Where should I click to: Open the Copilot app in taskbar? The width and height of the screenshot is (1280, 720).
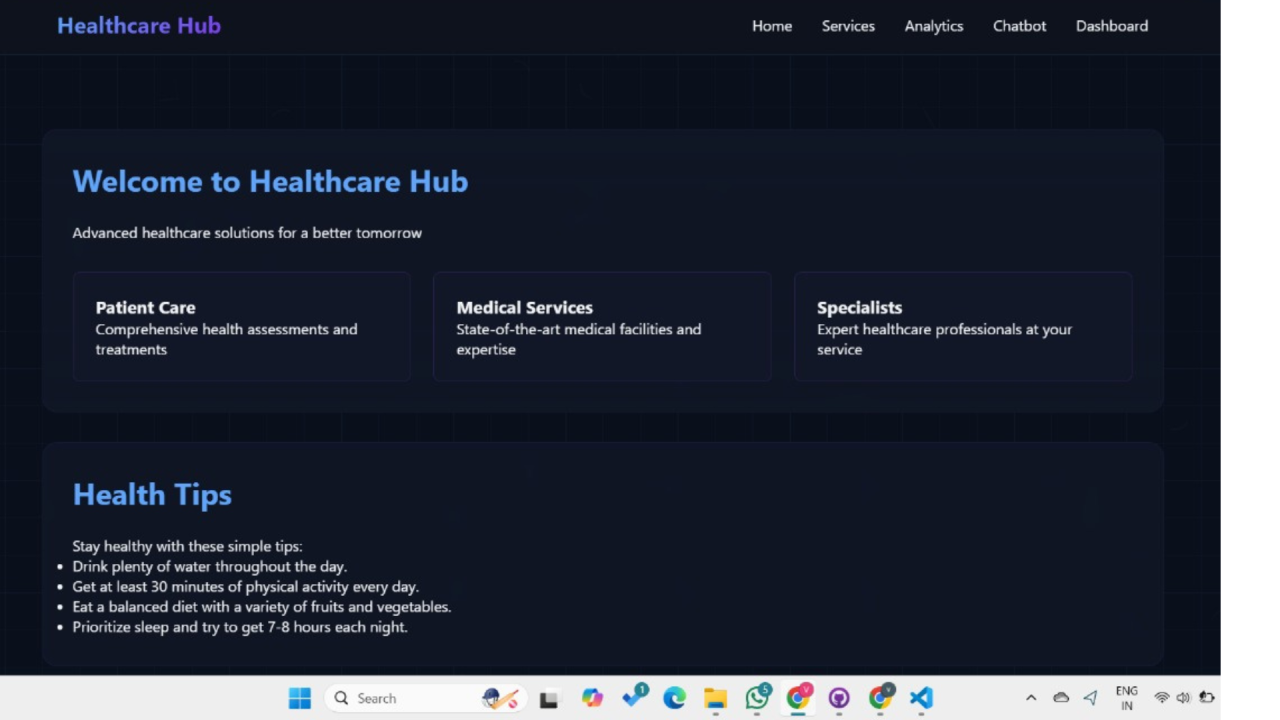click(x=592, y=698)
